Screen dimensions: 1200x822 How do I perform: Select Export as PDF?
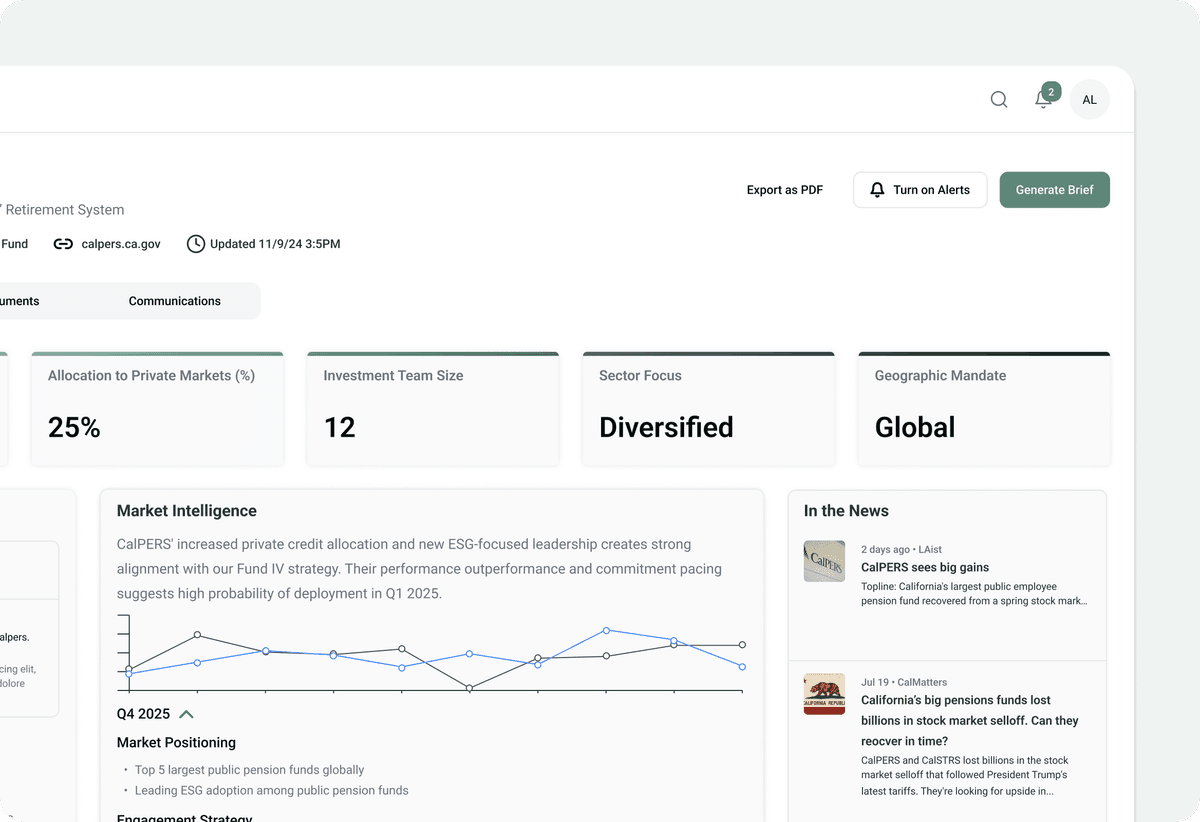[784, 189]
